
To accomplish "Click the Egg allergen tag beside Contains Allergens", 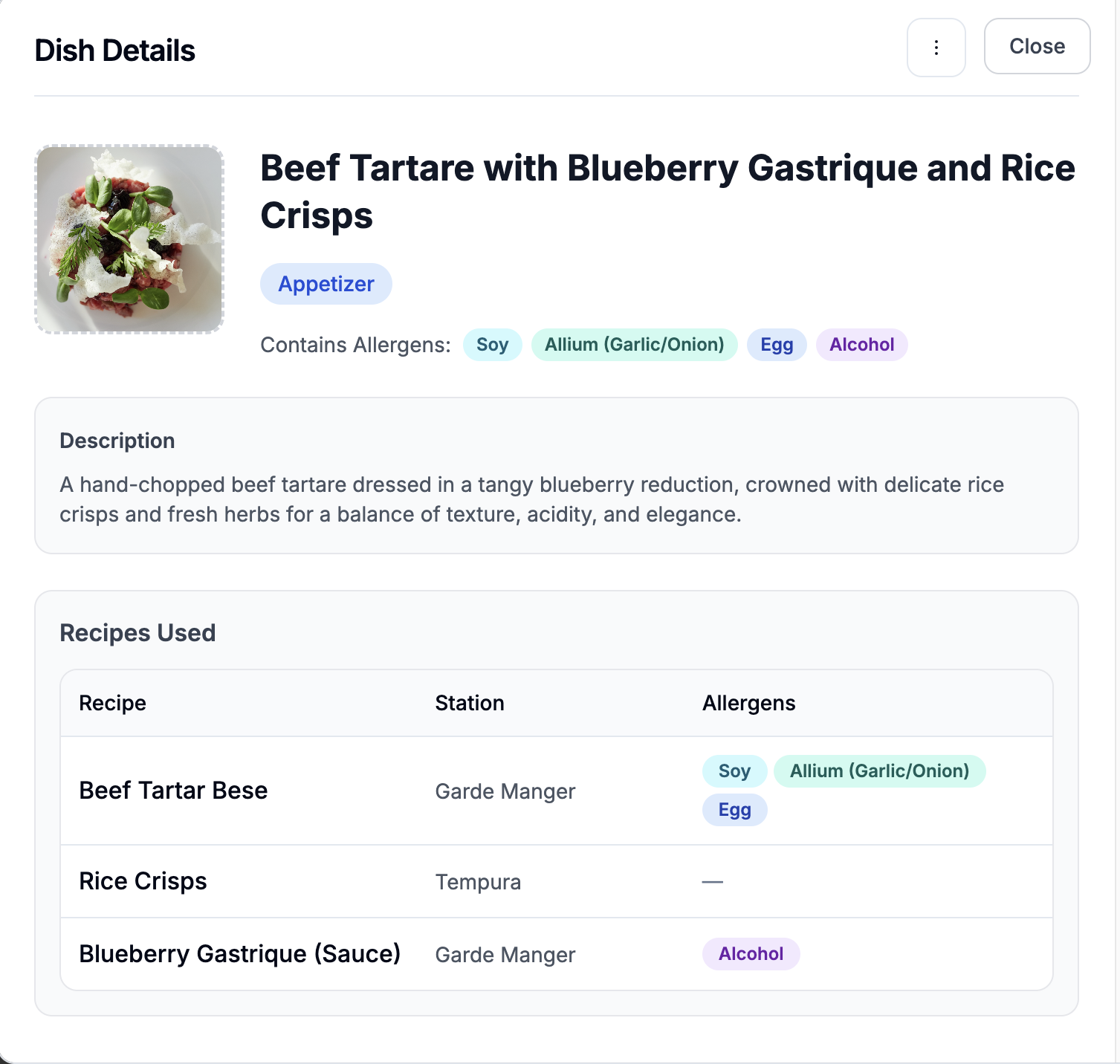I will [x=777, y=345].
